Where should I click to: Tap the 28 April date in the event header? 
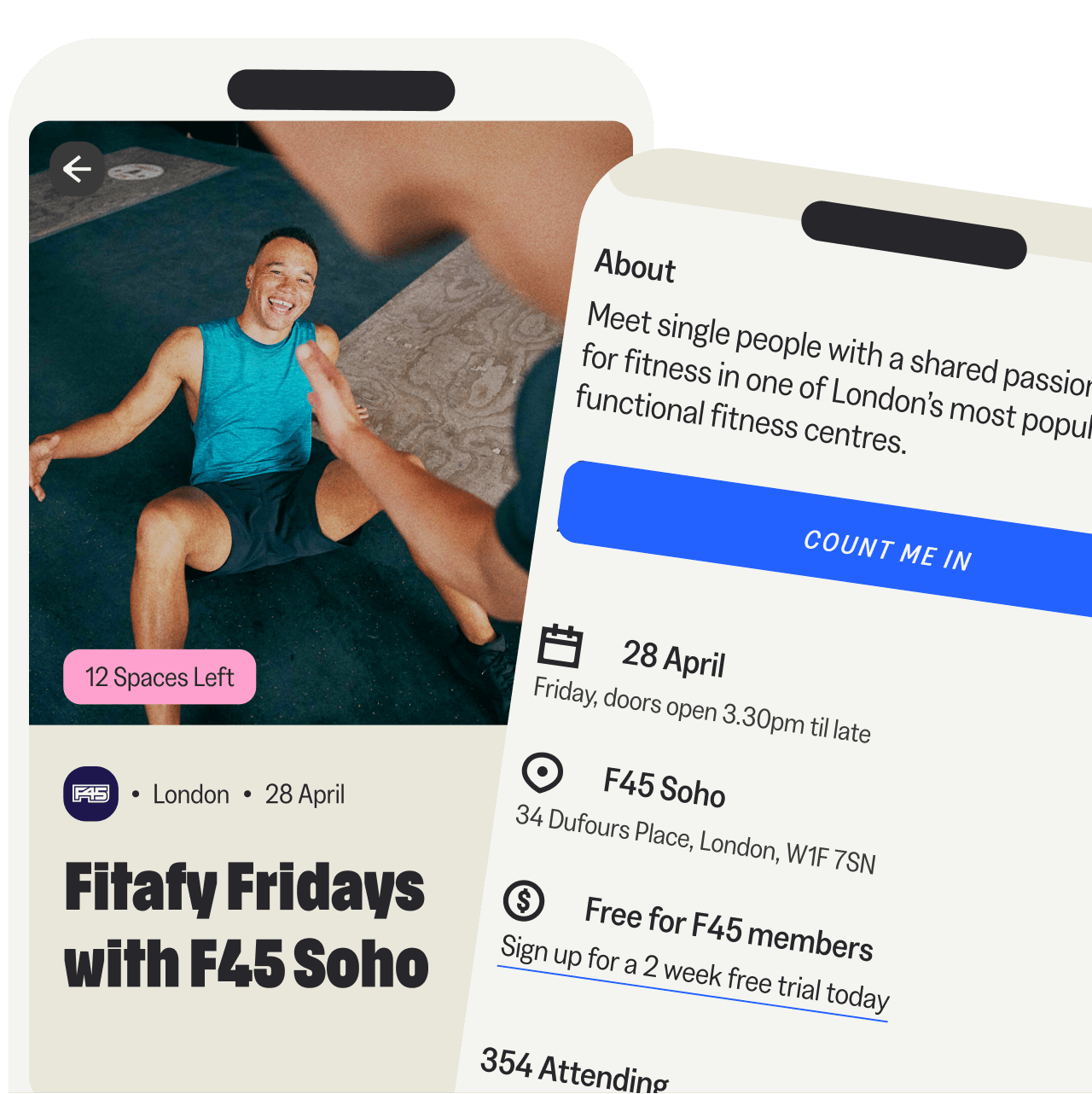[305, 794]
